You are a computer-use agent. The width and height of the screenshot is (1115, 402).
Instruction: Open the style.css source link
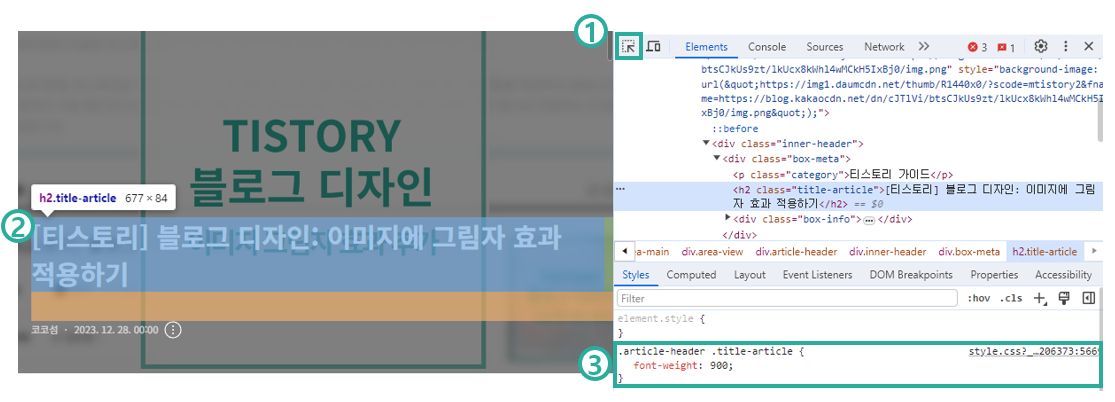click(x=1035, y=351)
